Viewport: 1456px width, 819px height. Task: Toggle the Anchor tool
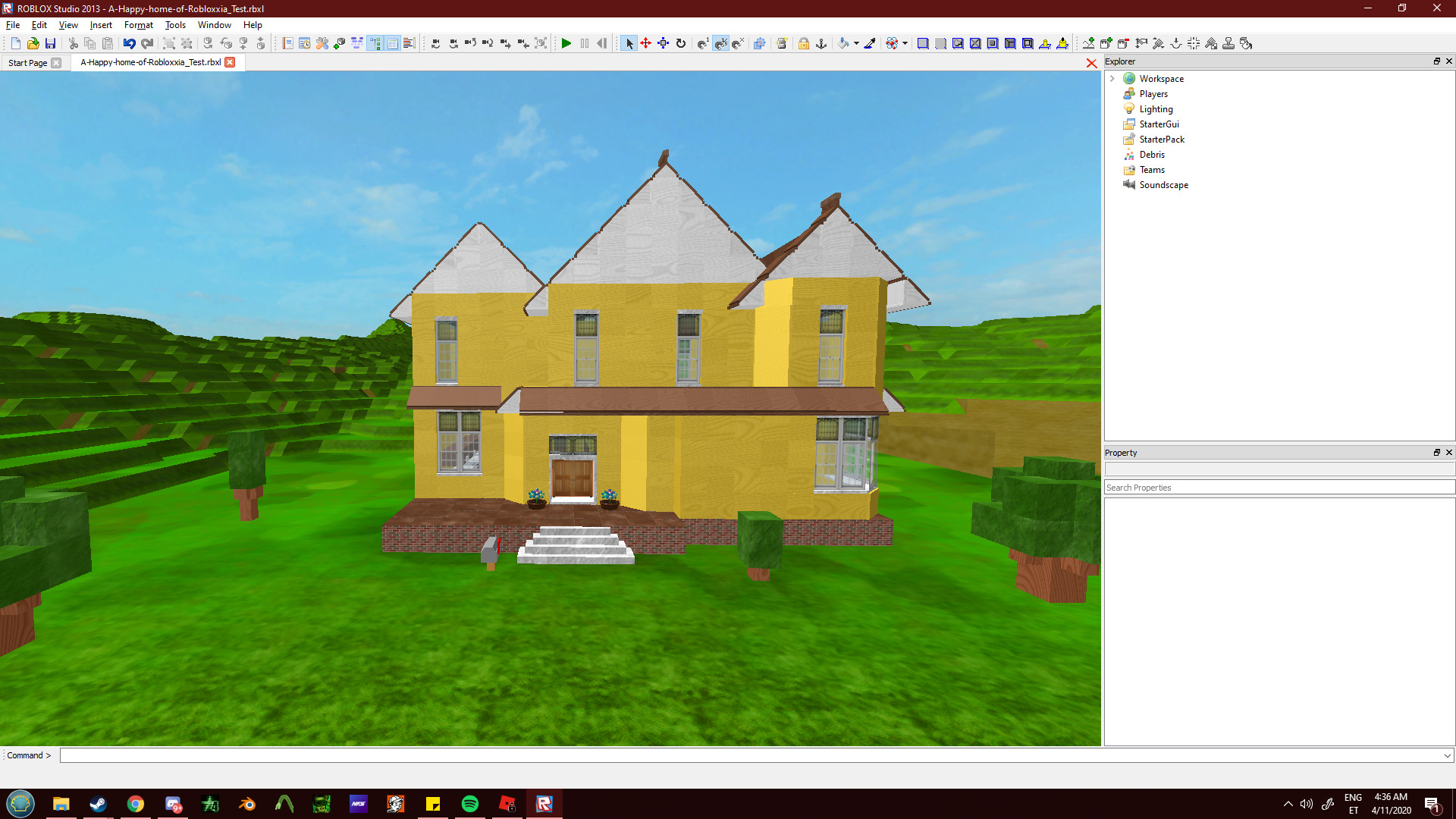tap(821, 43)
